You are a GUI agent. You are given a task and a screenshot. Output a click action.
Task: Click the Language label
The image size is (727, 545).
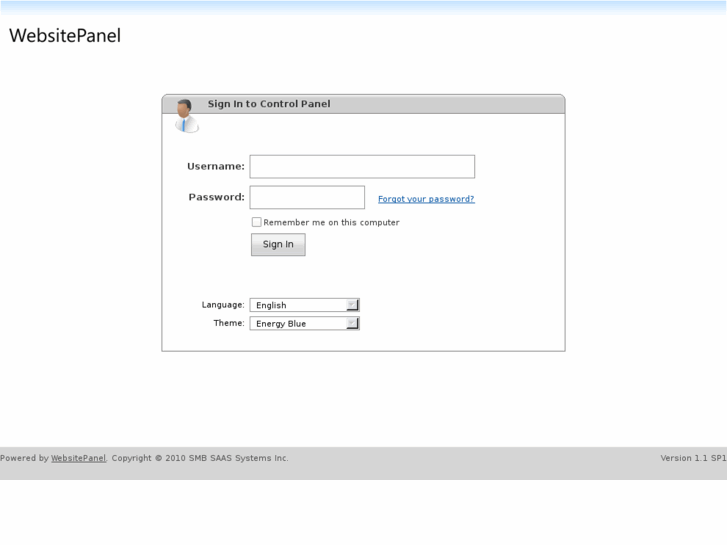[223, 305]
